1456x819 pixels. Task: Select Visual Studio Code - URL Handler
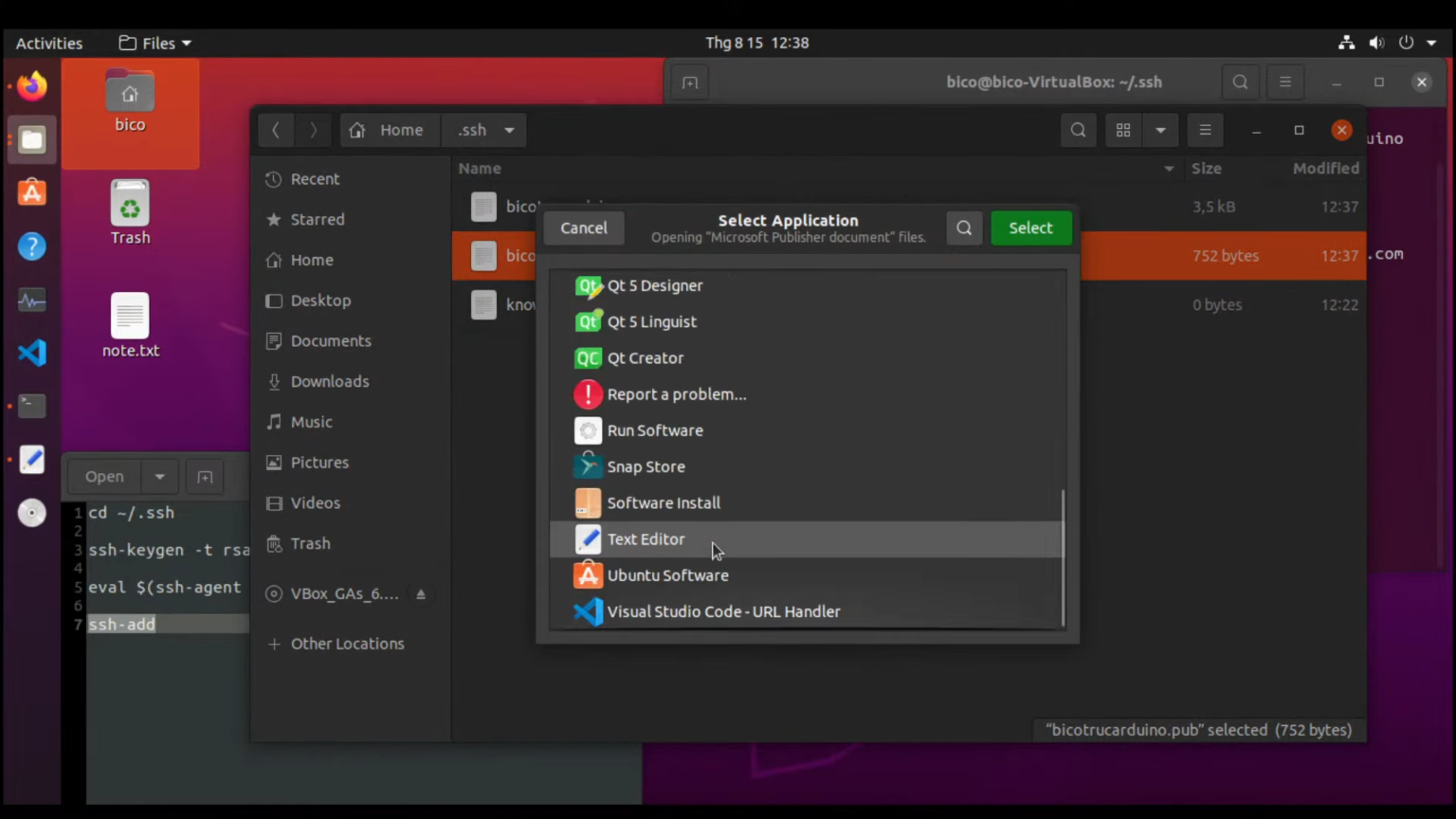point(723,611)
